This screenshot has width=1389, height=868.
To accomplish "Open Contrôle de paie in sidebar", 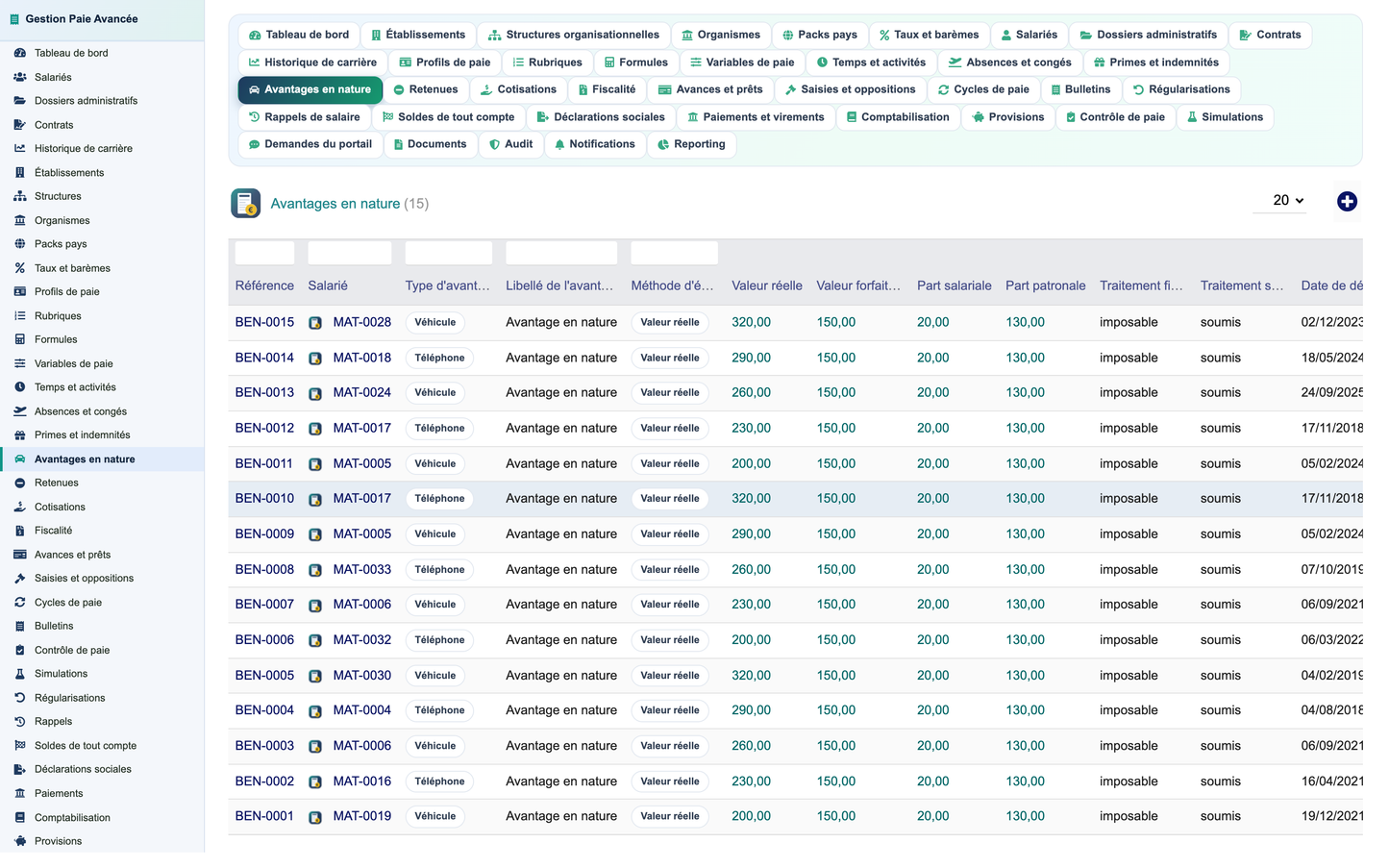I will pos(72,651).
